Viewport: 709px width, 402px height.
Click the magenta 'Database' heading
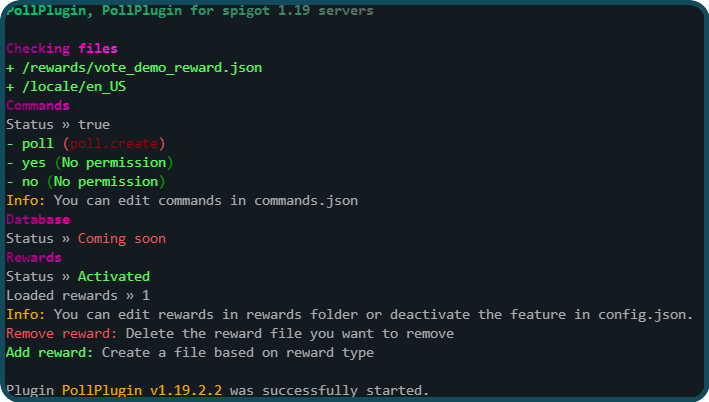point(38,220)
